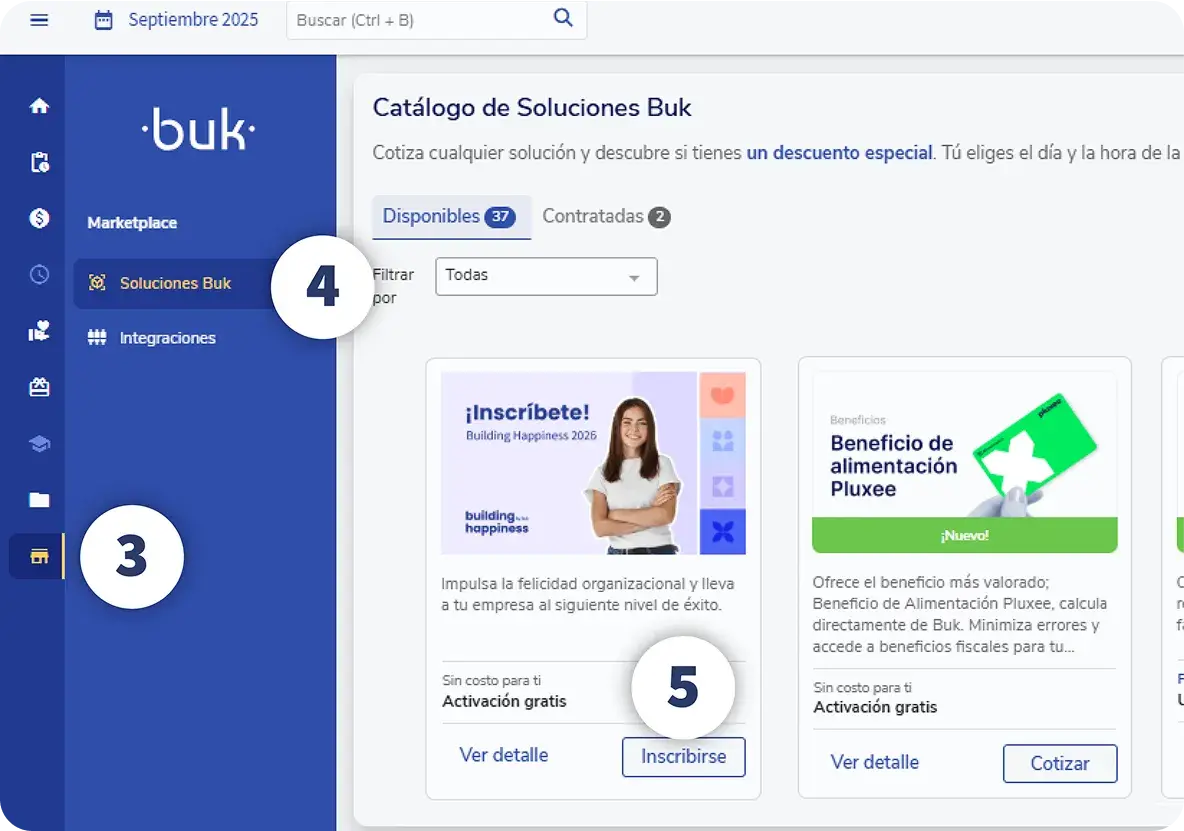
Task: Click the search magnifier icon
Action: [563, 18]
